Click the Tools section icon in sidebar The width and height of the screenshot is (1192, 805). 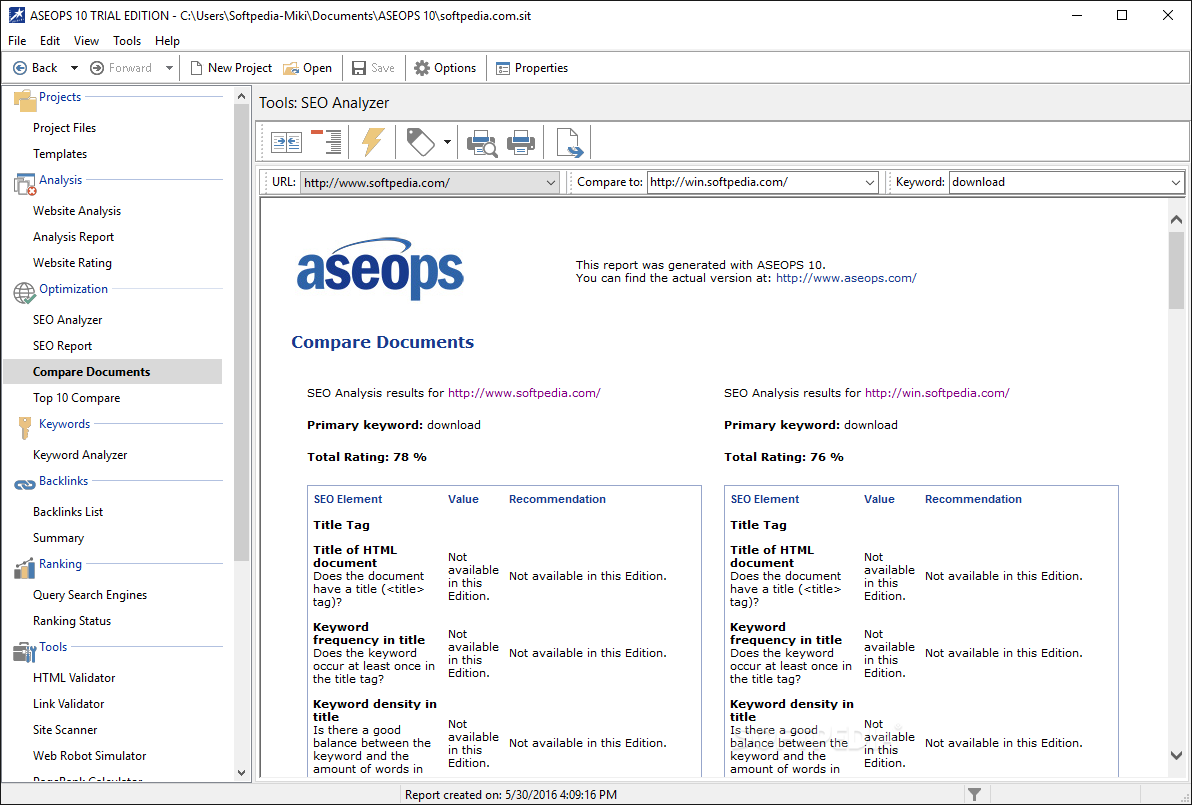24,651
